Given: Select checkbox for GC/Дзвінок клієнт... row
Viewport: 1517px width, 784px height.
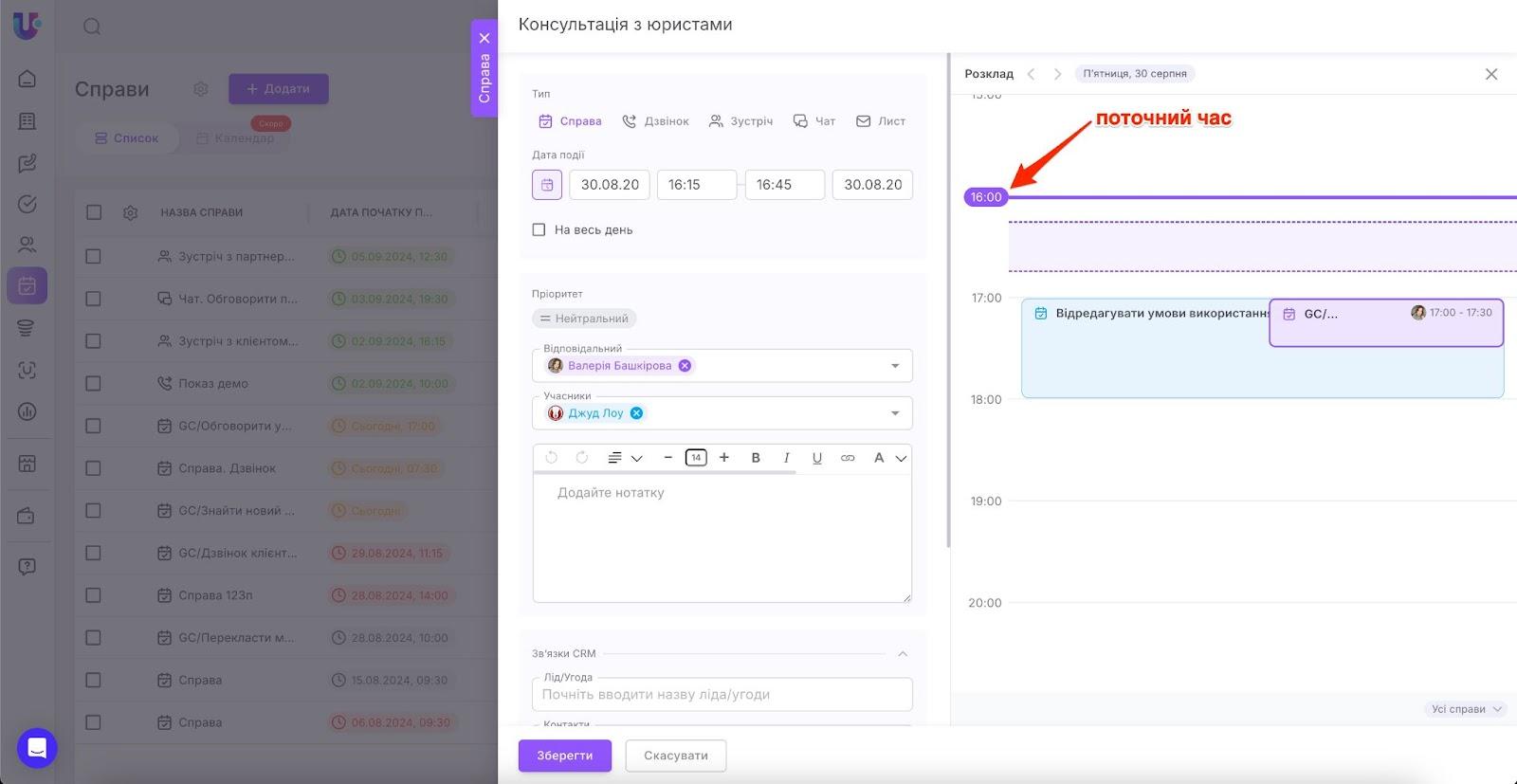Looking at the screenshot, I should [93, 553].
